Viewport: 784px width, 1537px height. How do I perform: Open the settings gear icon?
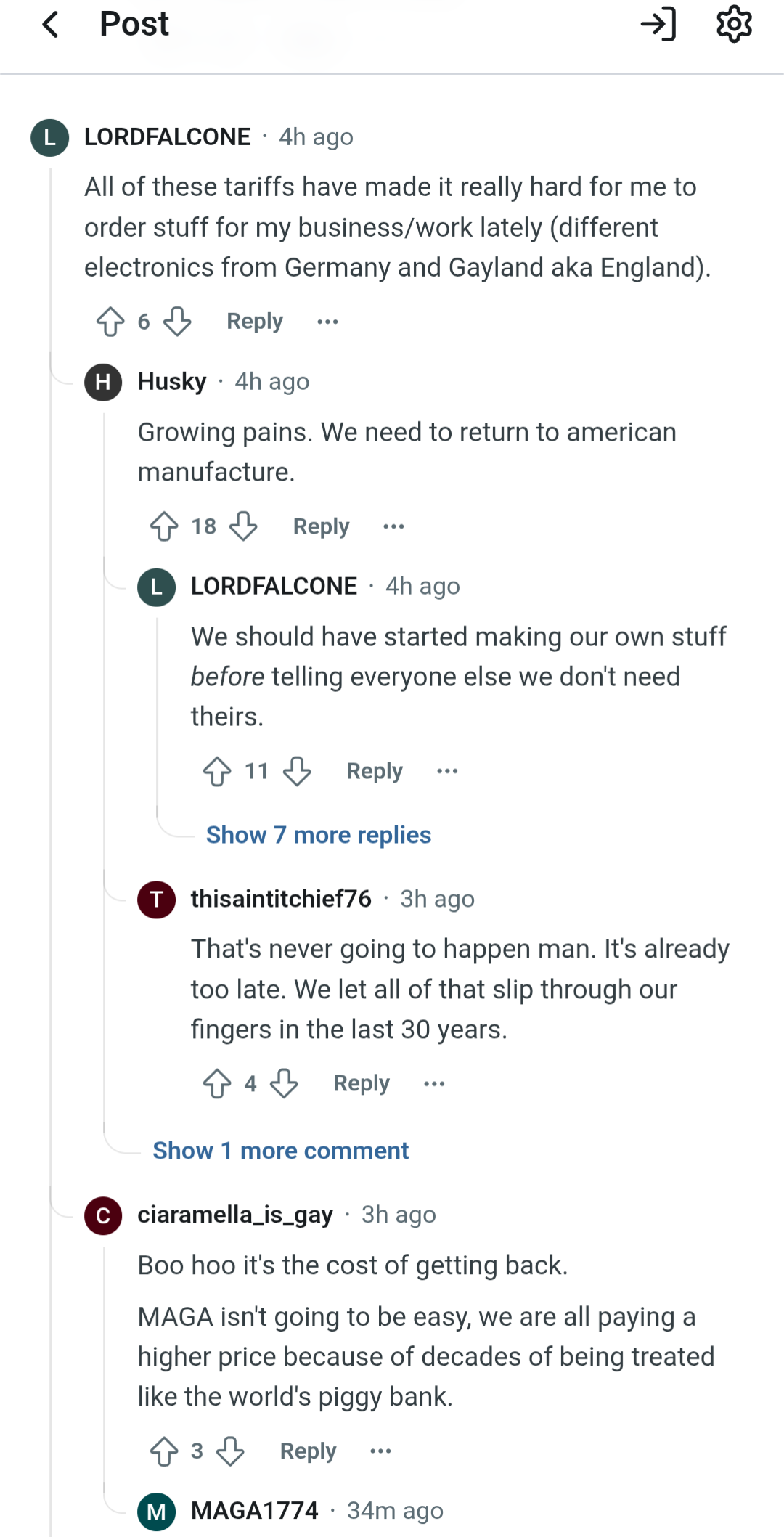point(734,25)
